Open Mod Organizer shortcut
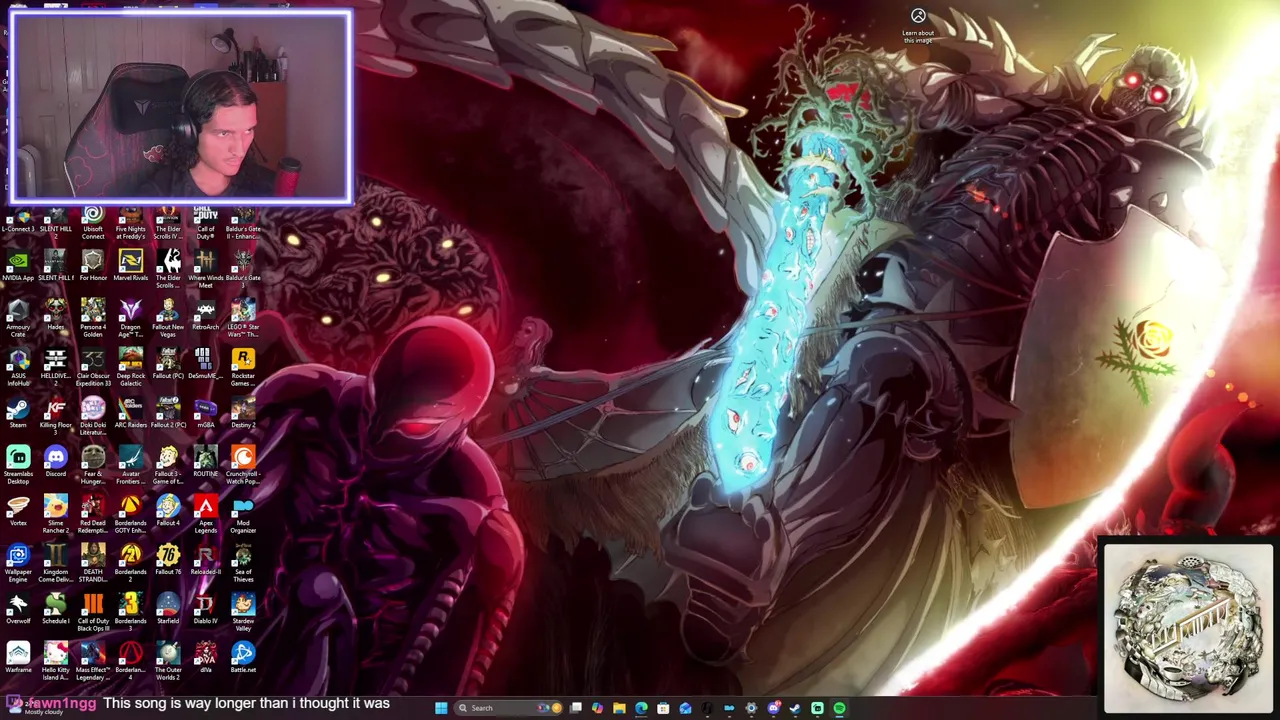This screenshot has width=1280, height=720. [243, 515]
